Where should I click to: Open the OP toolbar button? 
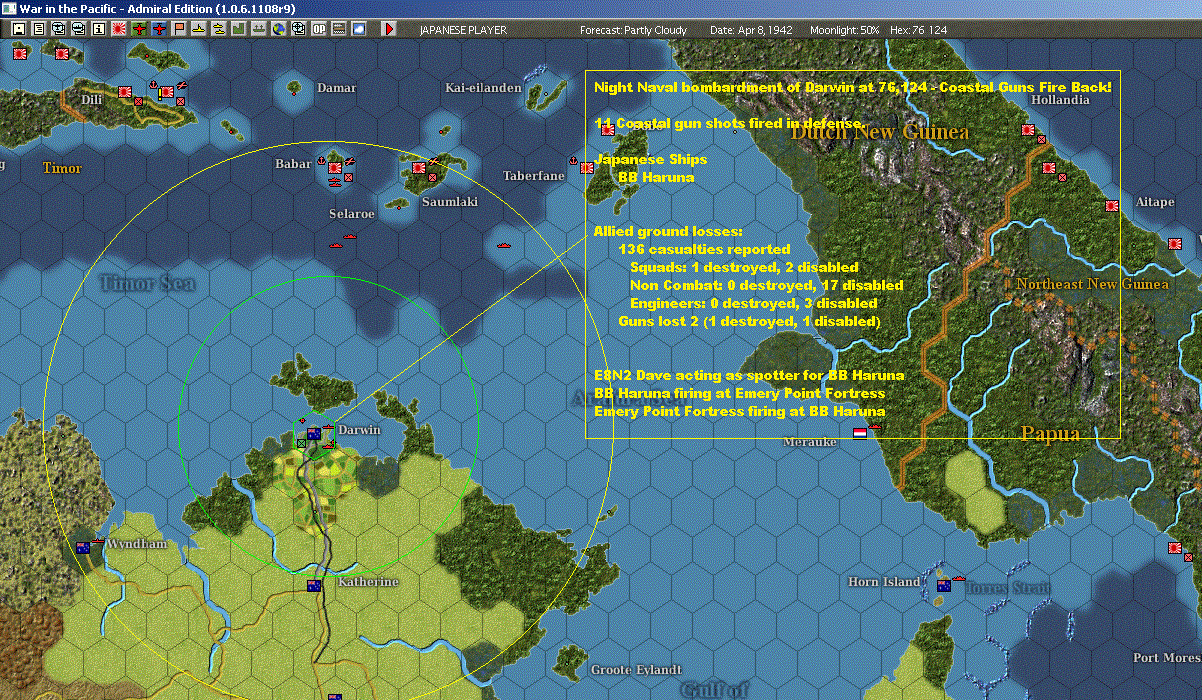pos(319,29)
